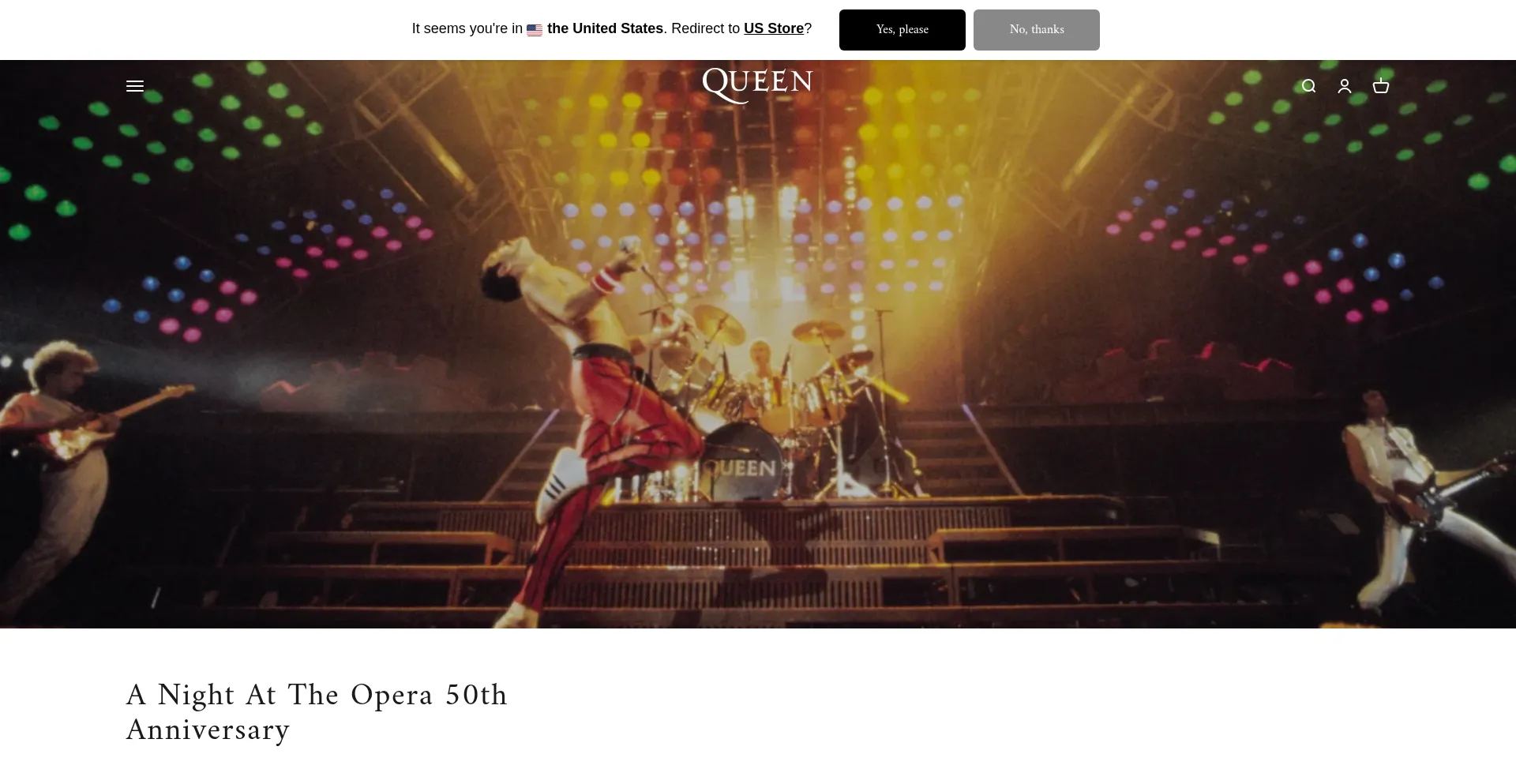The image size is (1516, 784).
Task: Open the hamburger navigation menu
Action: point(135,86)
